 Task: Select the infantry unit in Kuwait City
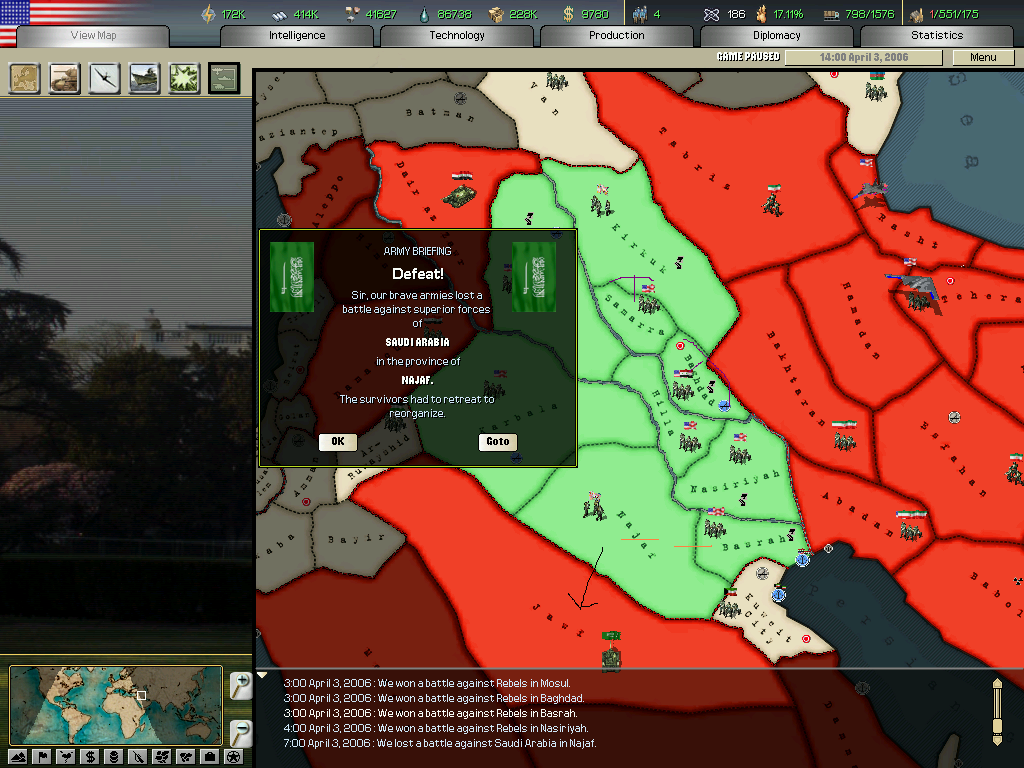(728, 610)
